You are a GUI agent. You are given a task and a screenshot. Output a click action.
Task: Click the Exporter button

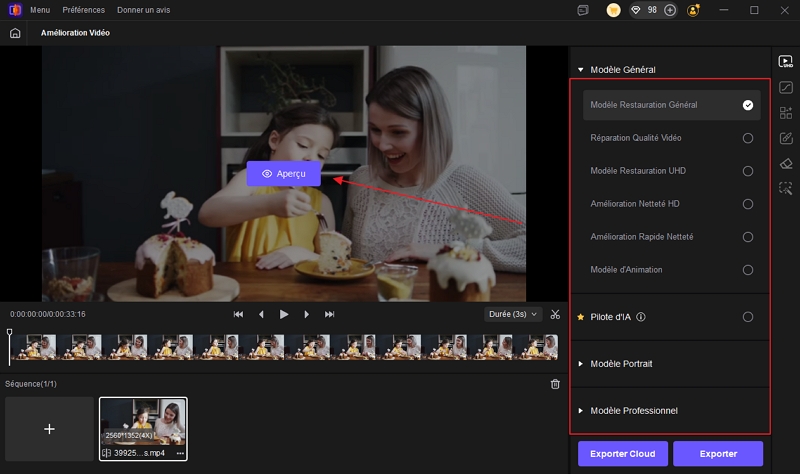point(718,453)
